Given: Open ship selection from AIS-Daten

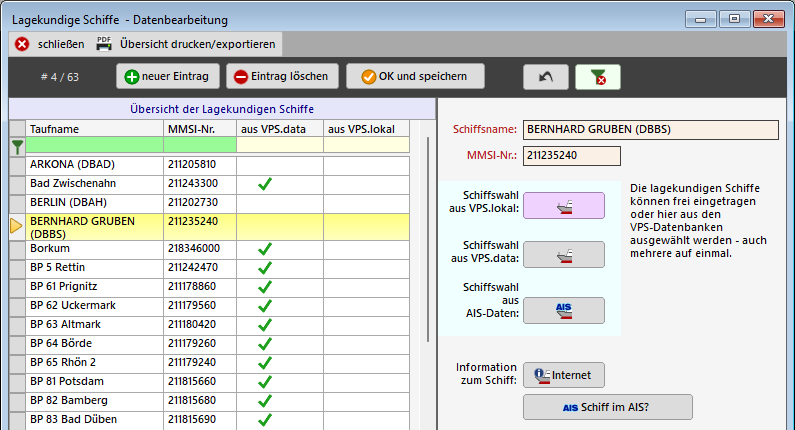Looking at the screenshot, I should click(x=564, y=310).
